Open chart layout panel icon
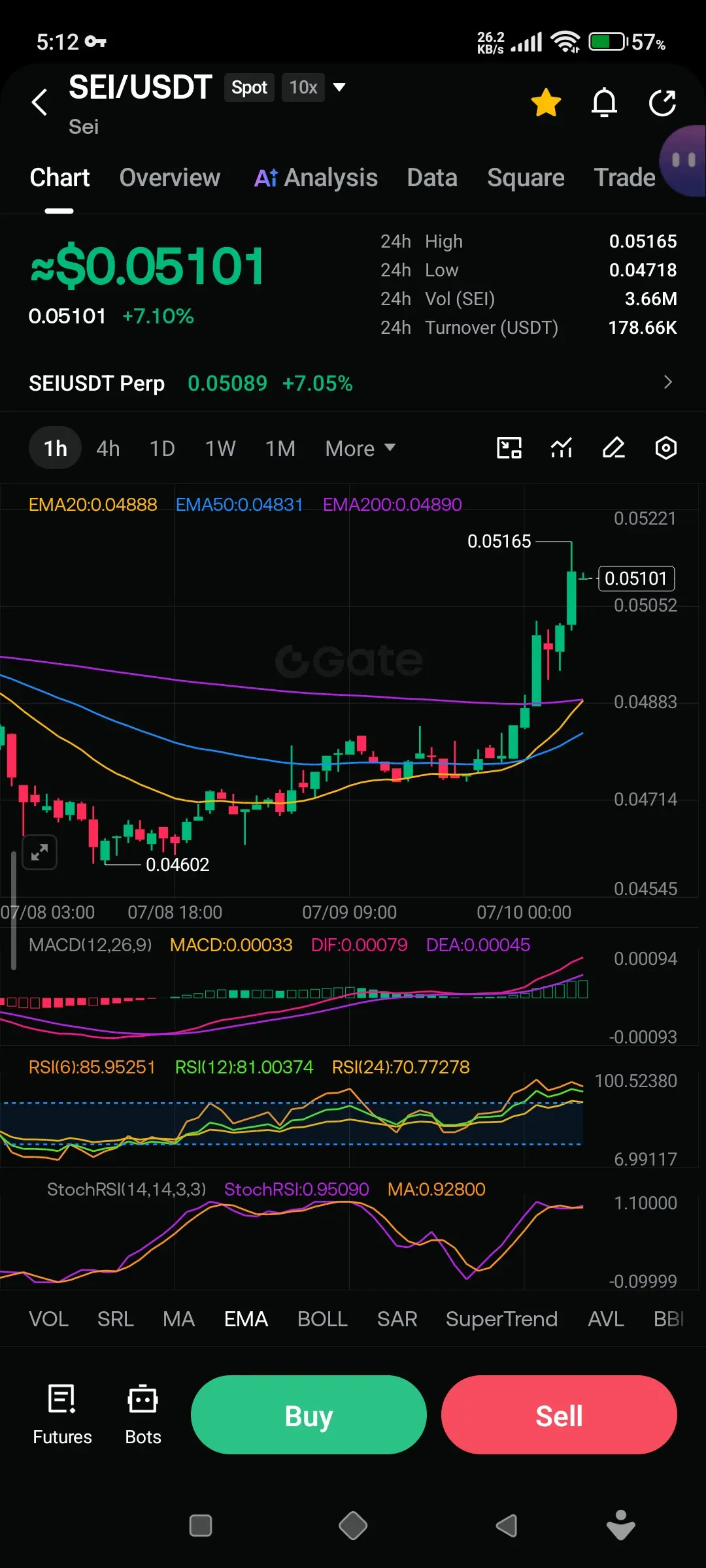 point(509,448)
